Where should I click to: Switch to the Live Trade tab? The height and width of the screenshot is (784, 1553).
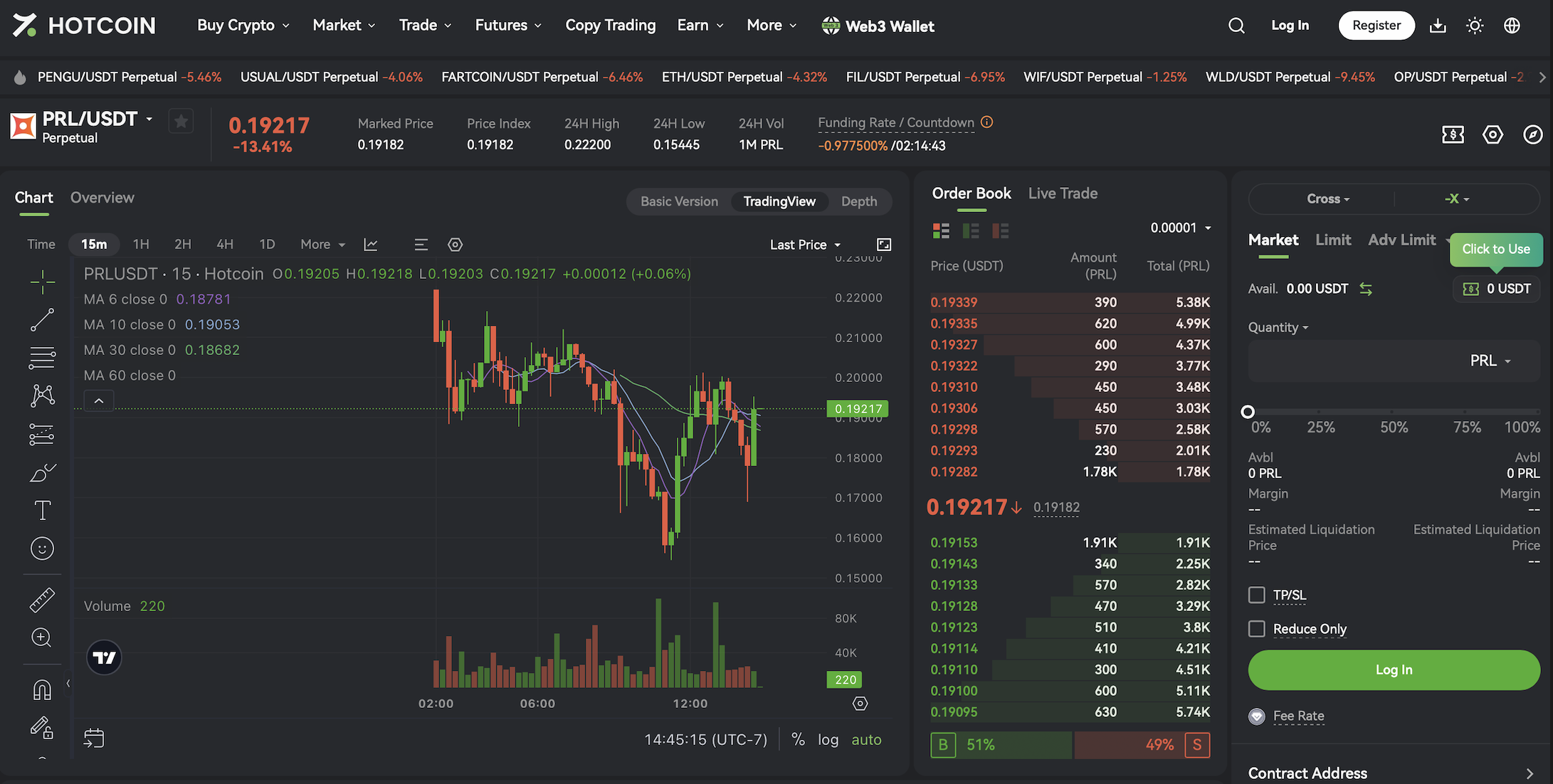click(x=1063, y=194)
